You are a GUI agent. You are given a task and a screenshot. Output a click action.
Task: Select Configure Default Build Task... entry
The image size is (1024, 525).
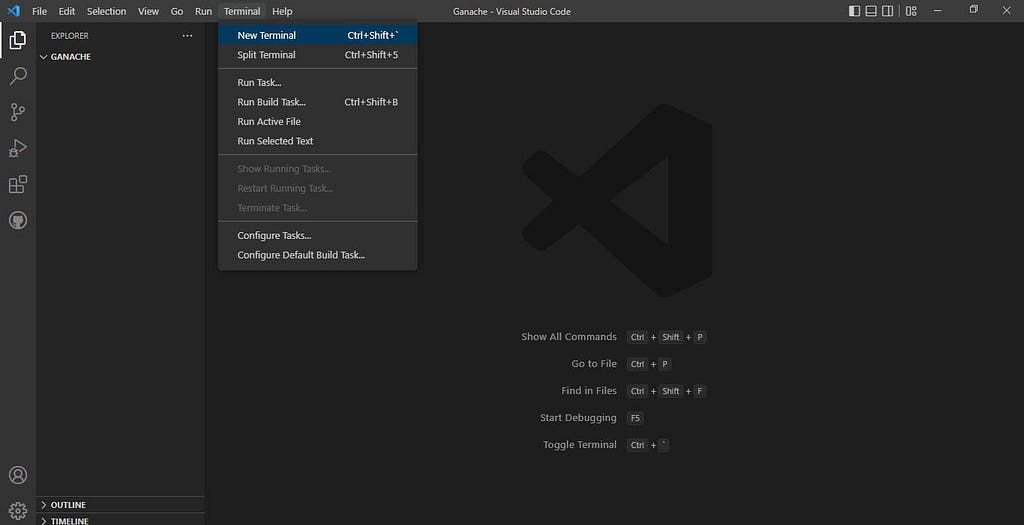318,255
